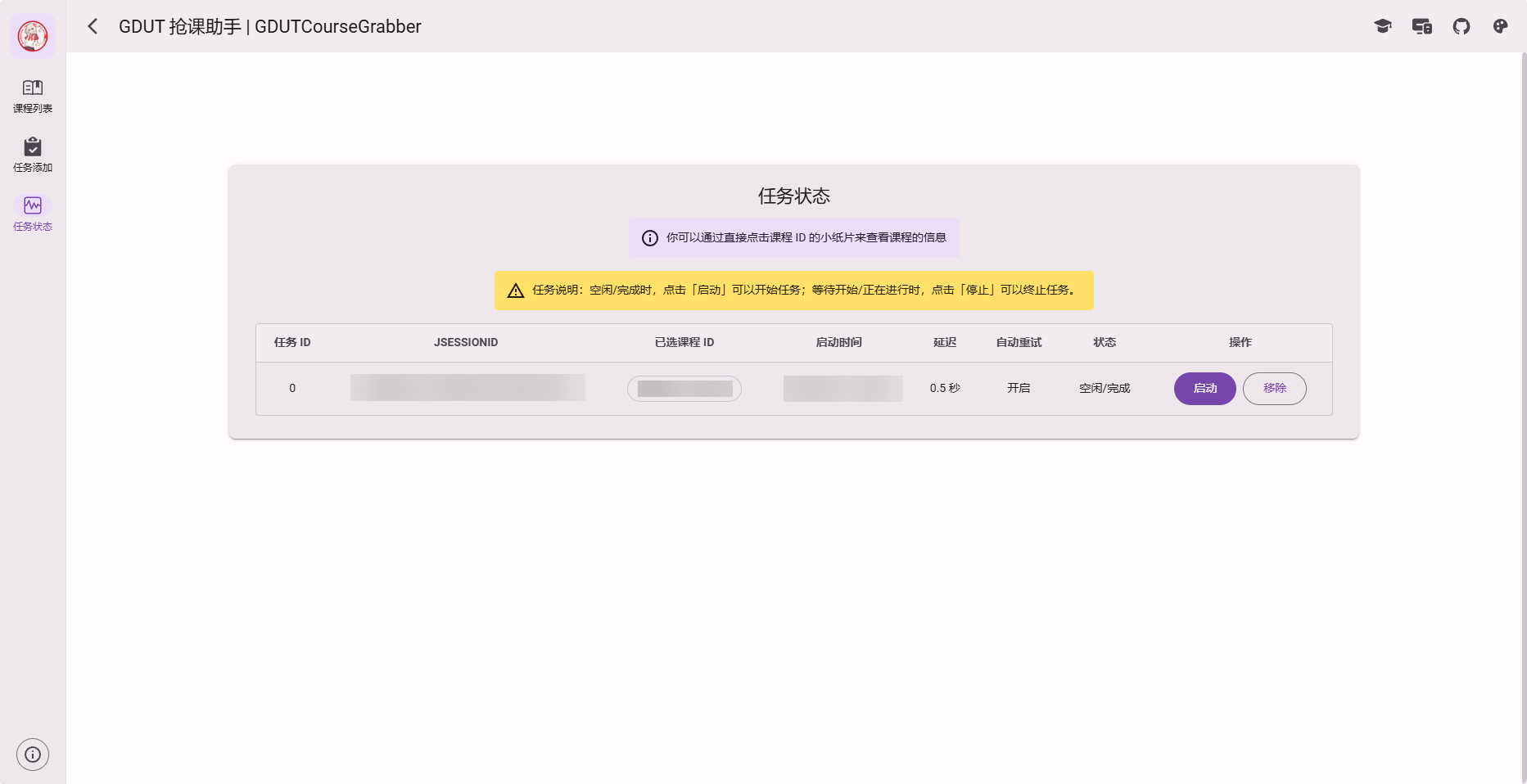Click the palette theme icon

(x=1500, y=26)
